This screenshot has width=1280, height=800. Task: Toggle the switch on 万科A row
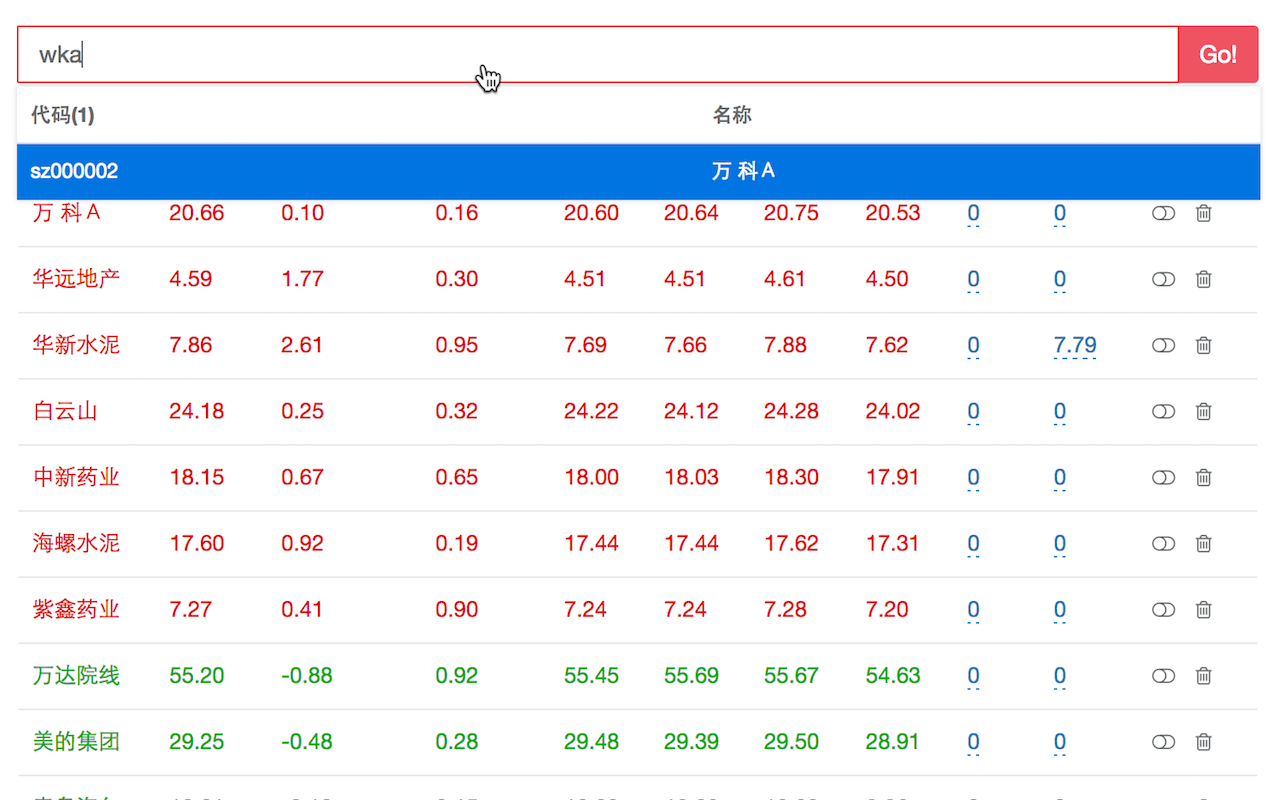pyautogui.click(x=1163, y=213)
